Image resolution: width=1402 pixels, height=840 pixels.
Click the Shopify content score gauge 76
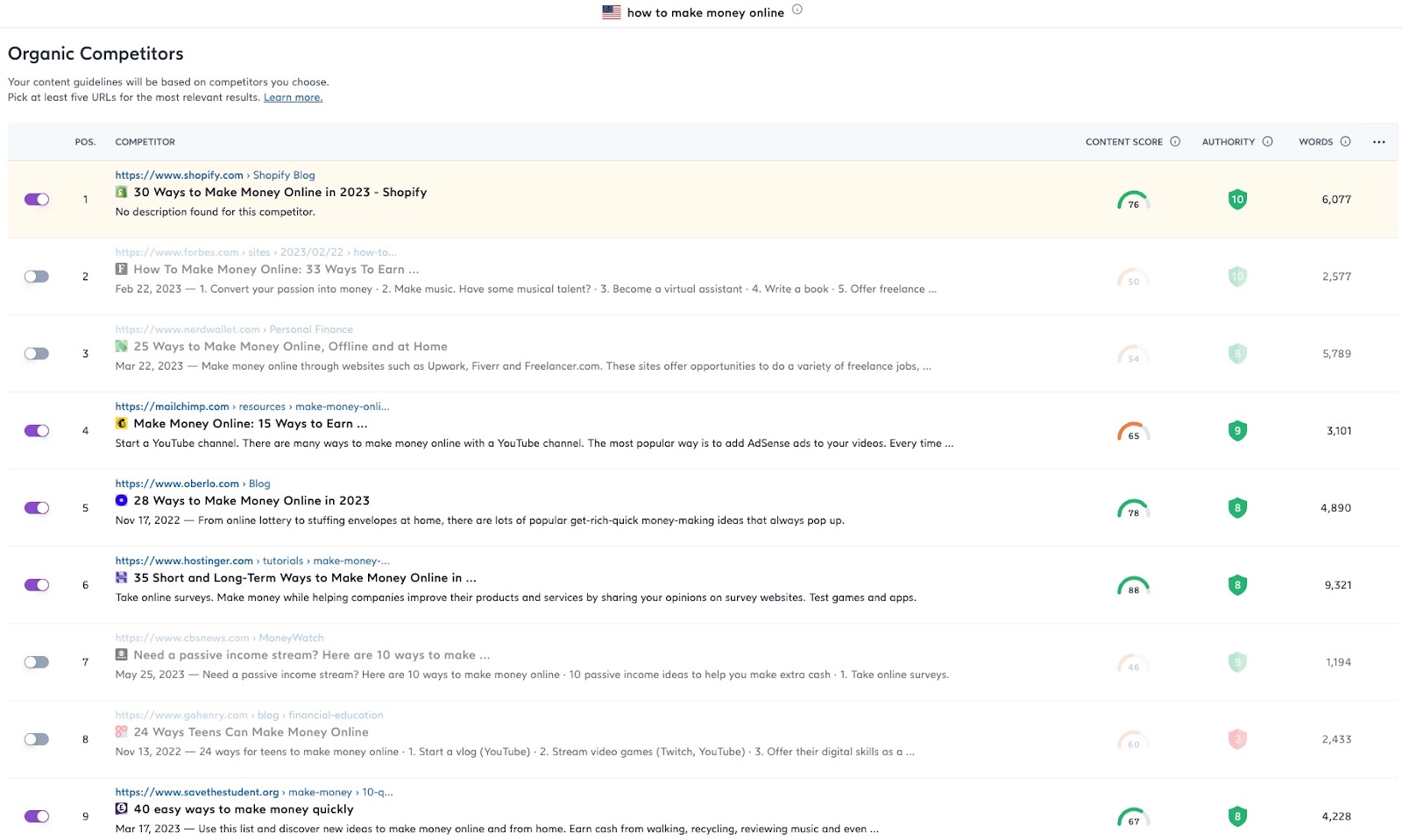1134,201
